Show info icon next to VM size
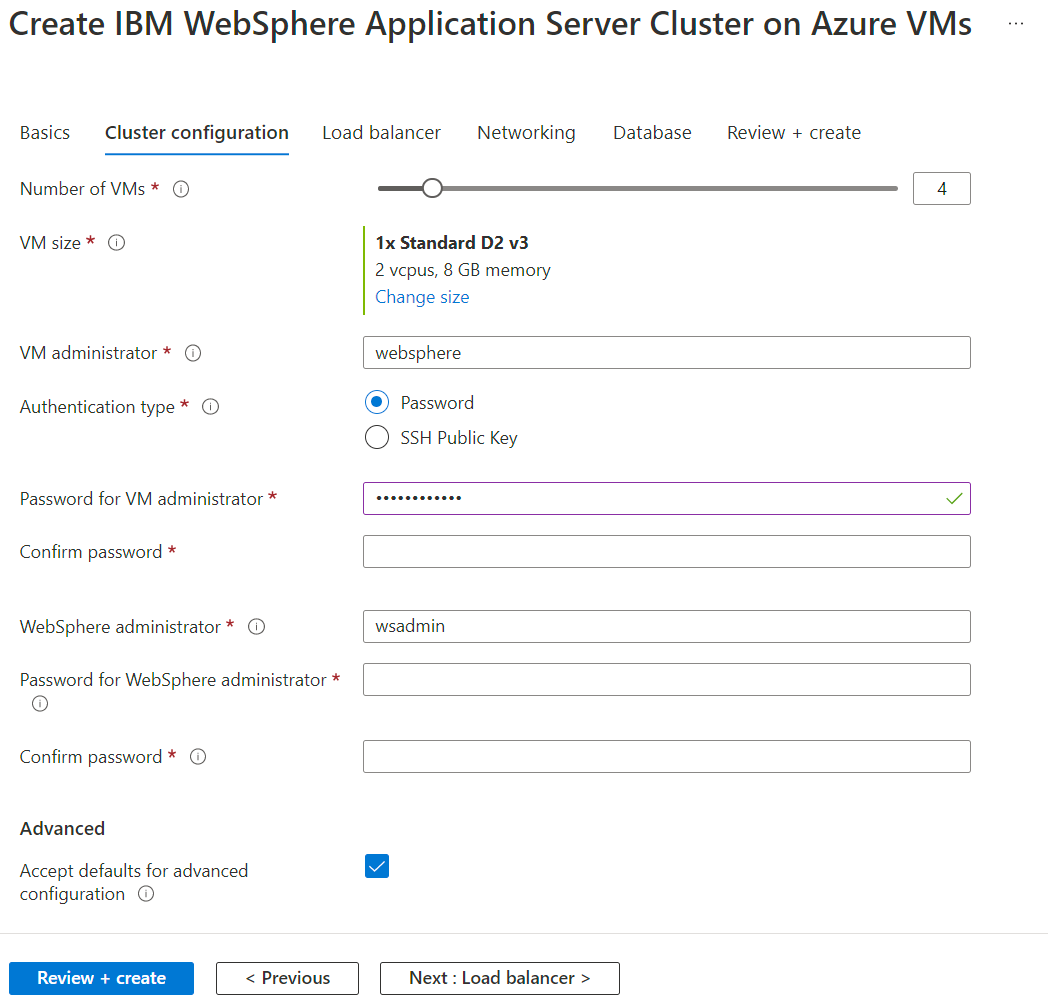 click(x=116, y=243)
